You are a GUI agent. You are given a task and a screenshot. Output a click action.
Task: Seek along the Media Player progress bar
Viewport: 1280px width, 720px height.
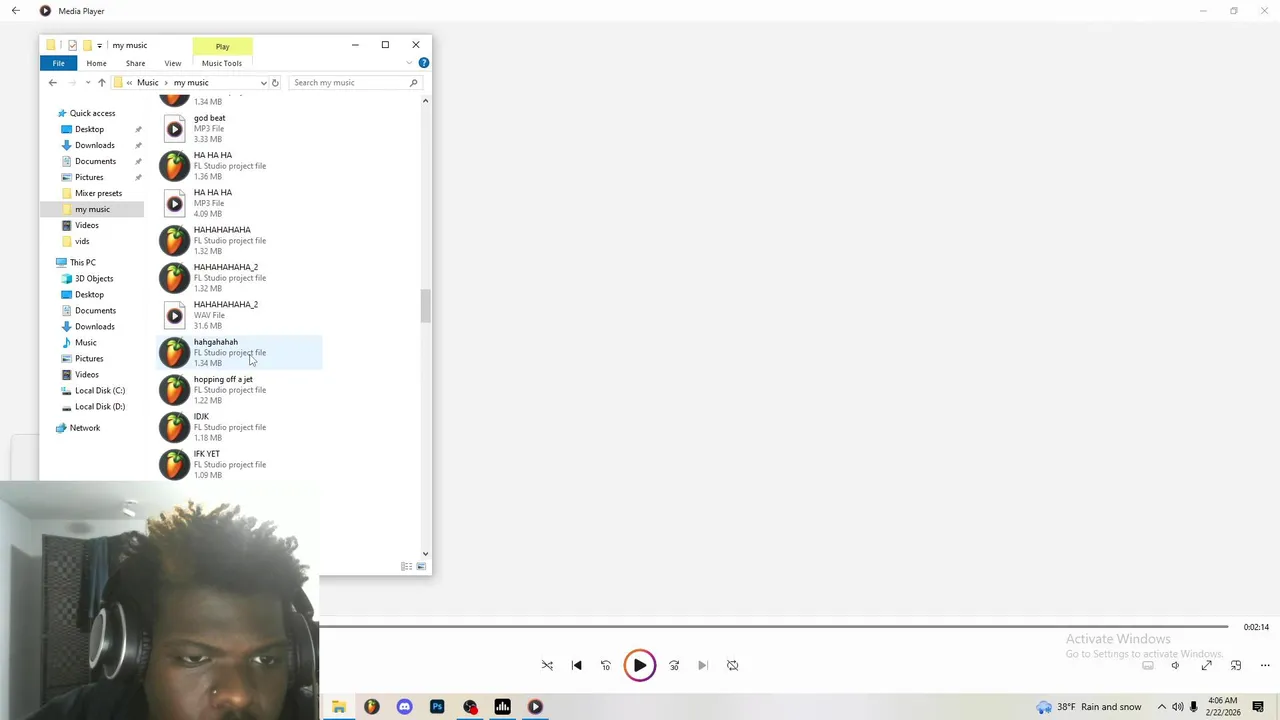pyautogui.click(x=774, y=627)
